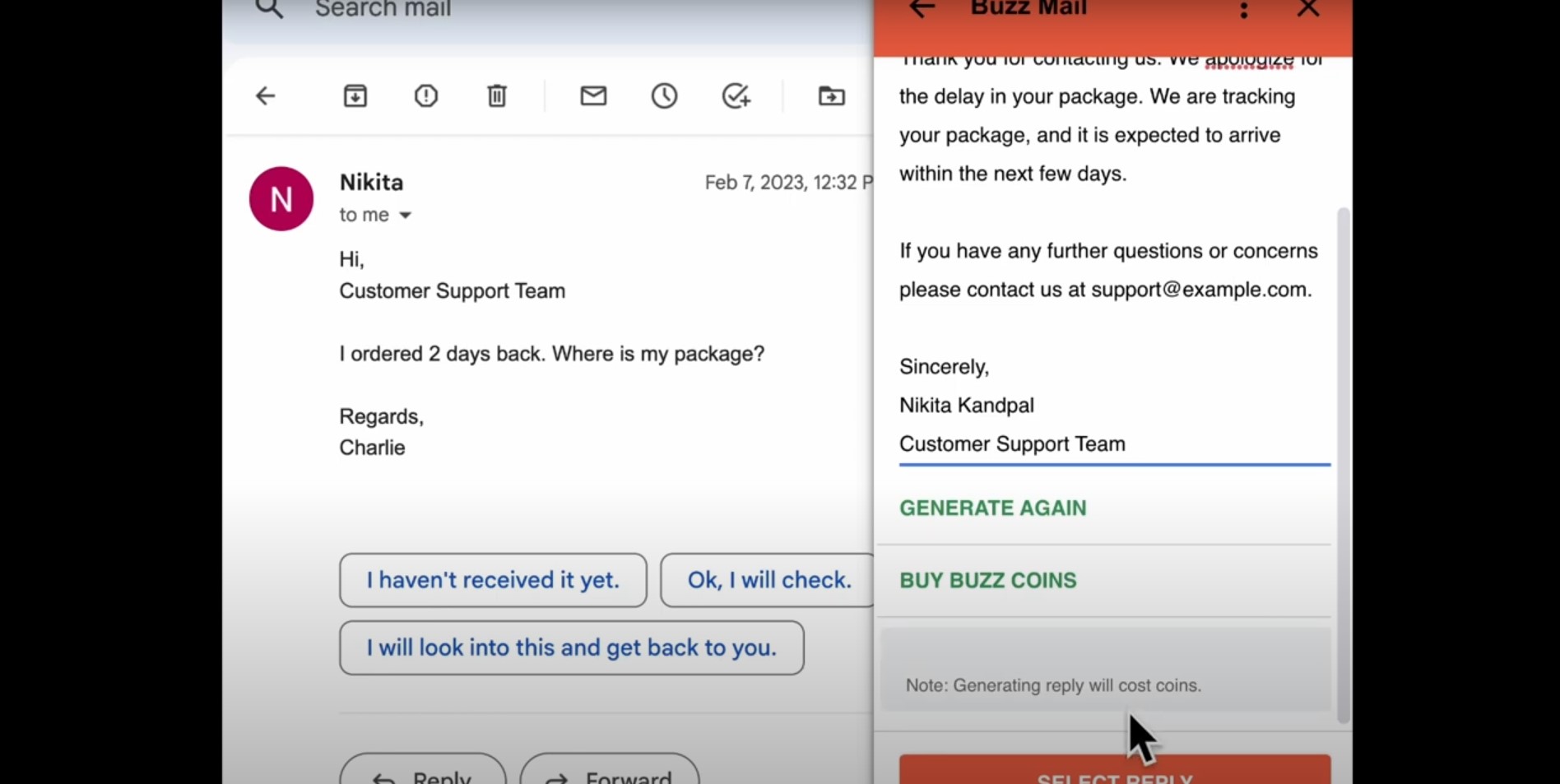Mark email as unread
Screen dimensions: 1560x784
pos(593,96)
